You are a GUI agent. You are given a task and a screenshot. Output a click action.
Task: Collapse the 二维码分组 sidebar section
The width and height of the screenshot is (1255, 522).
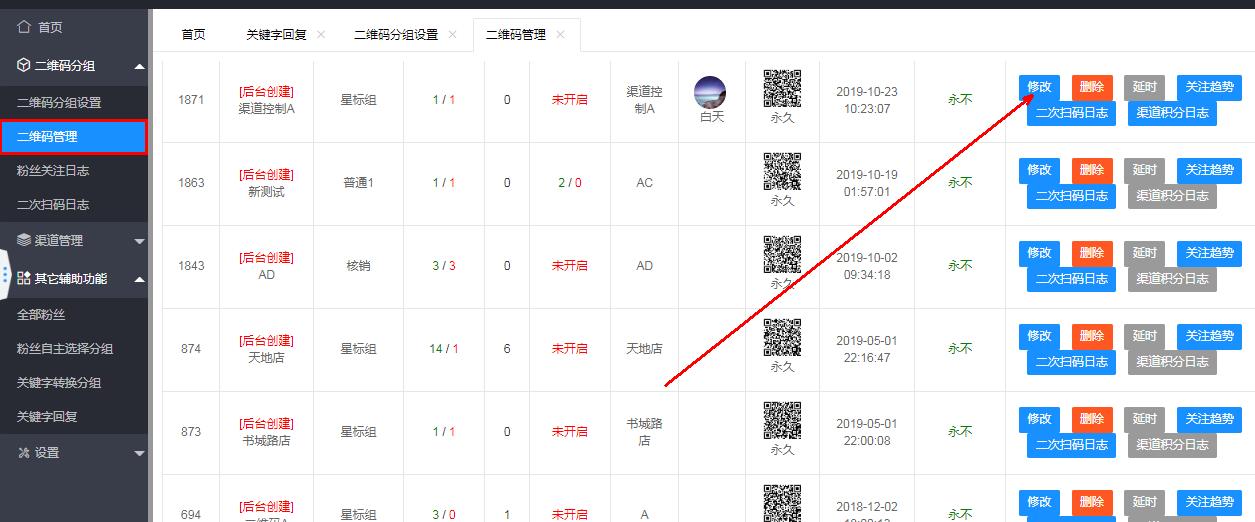(x=74, y=65)
